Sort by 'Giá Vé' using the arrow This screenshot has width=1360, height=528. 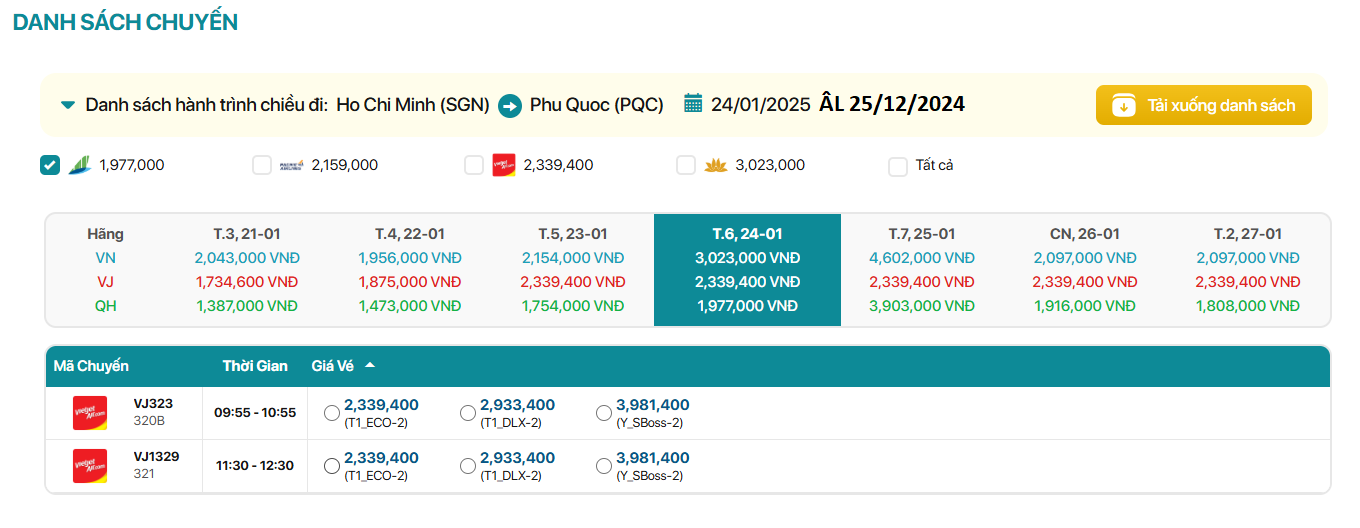pos(370,366)
